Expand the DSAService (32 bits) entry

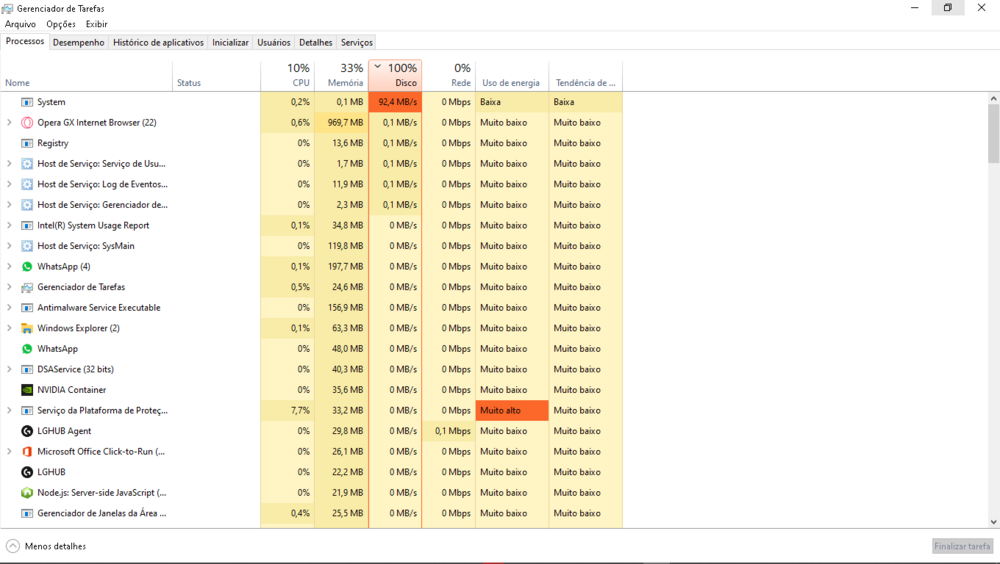(x=9, y=369)
